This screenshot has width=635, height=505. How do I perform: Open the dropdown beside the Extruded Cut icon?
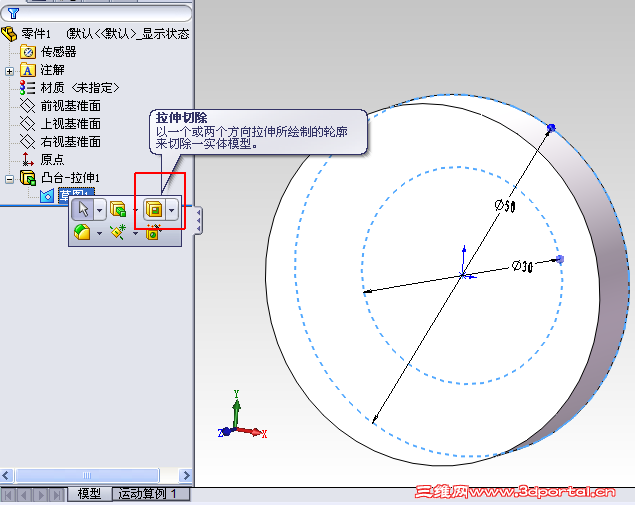pyautogui.click(x=172, y=210)
